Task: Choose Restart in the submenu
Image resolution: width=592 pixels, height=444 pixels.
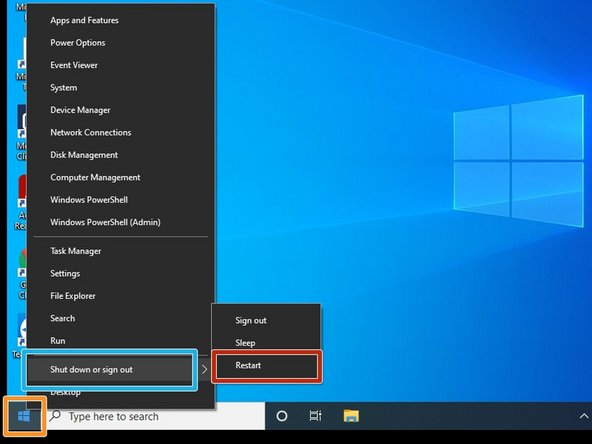Action: [x=266, y=365]
